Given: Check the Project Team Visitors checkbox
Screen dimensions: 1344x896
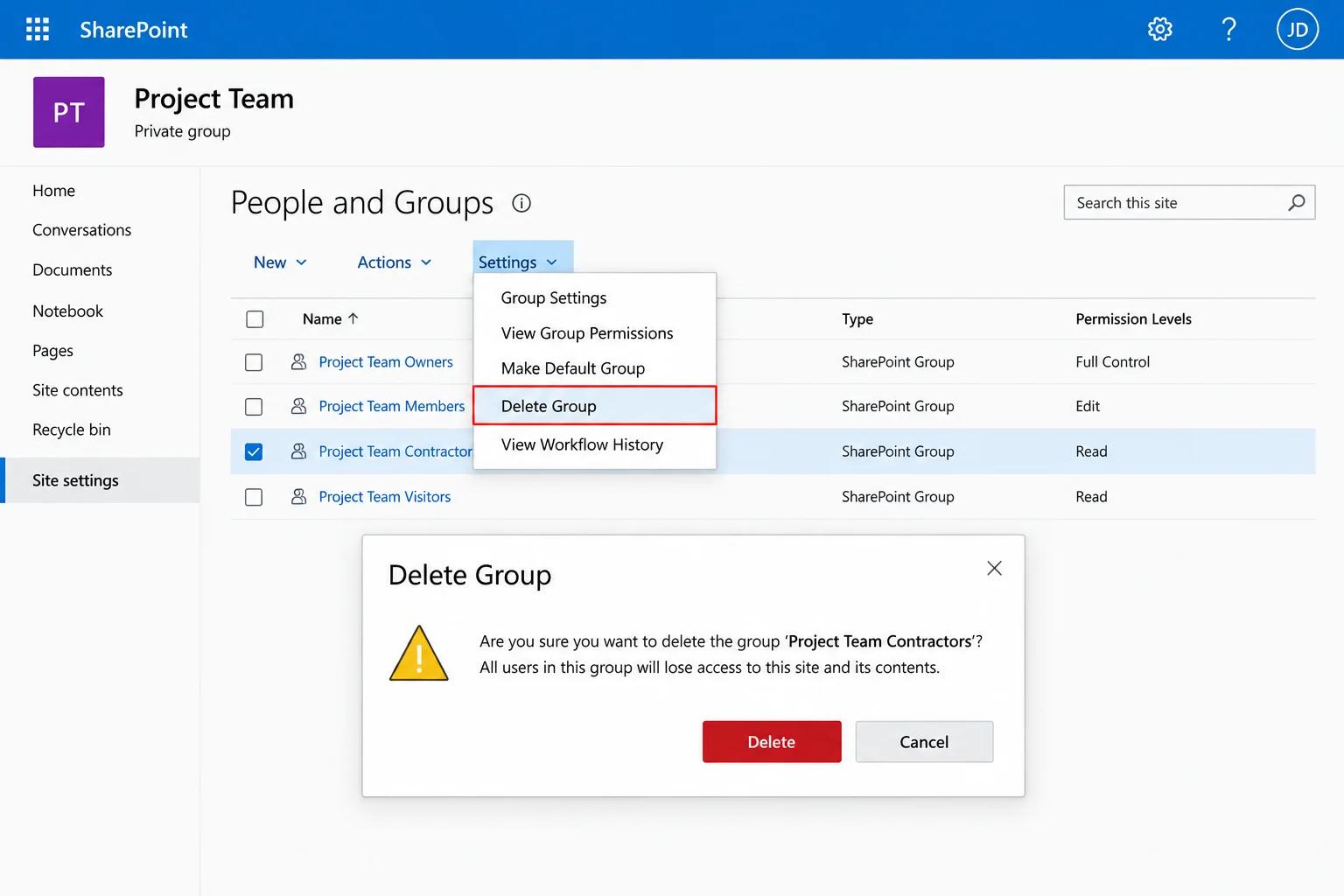Looking at the screenshot, I should tap(254, 497).
